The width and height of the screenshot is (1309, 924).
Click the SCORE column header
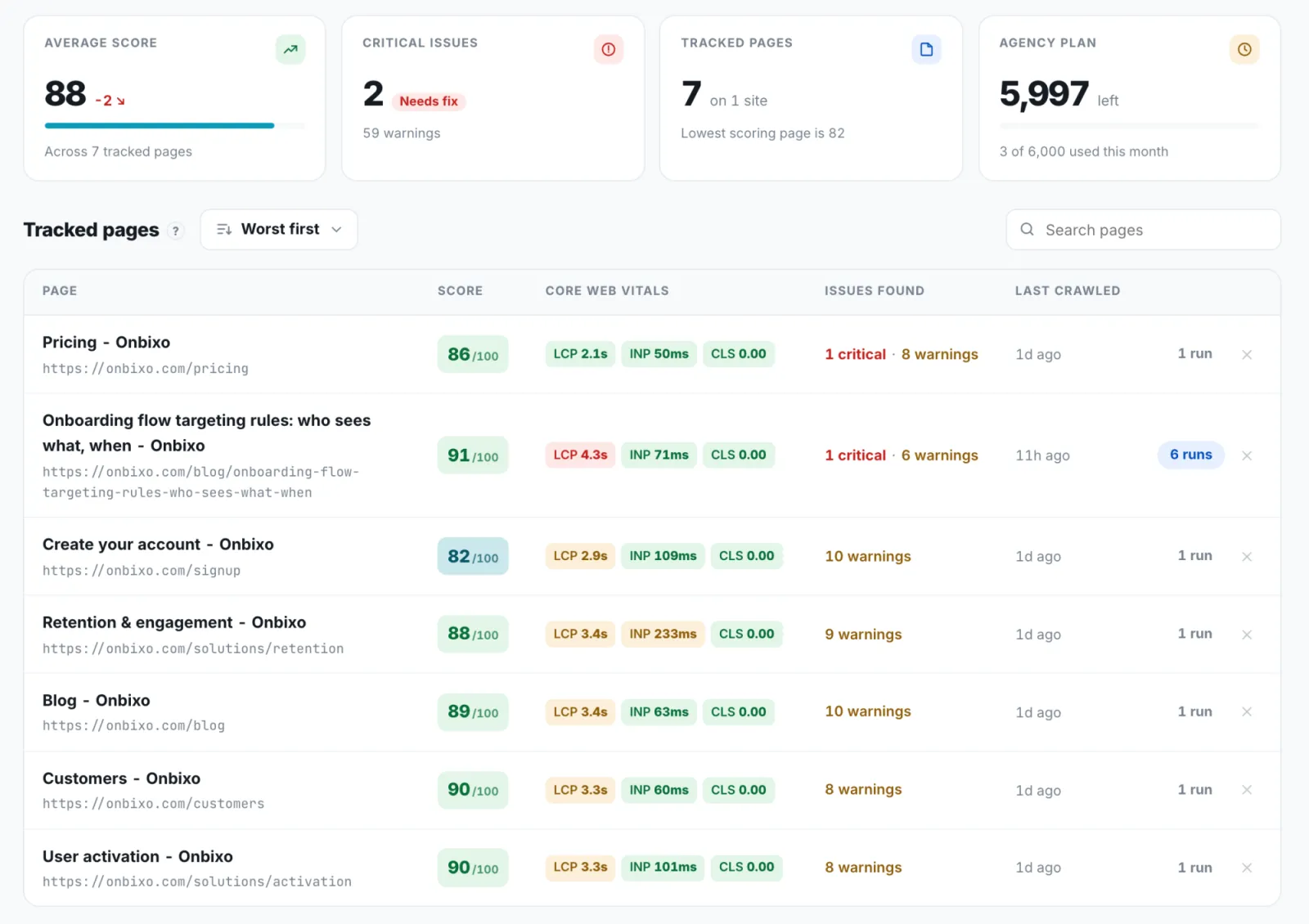coord(460,291)
